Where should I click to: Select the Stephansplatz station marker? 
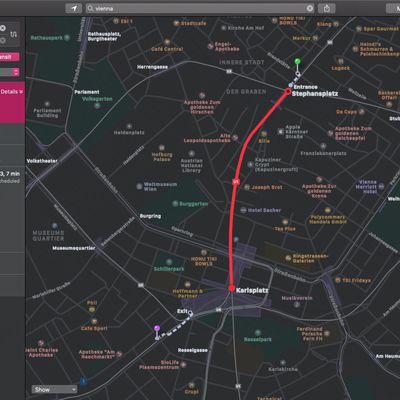[x=288, y=91]
